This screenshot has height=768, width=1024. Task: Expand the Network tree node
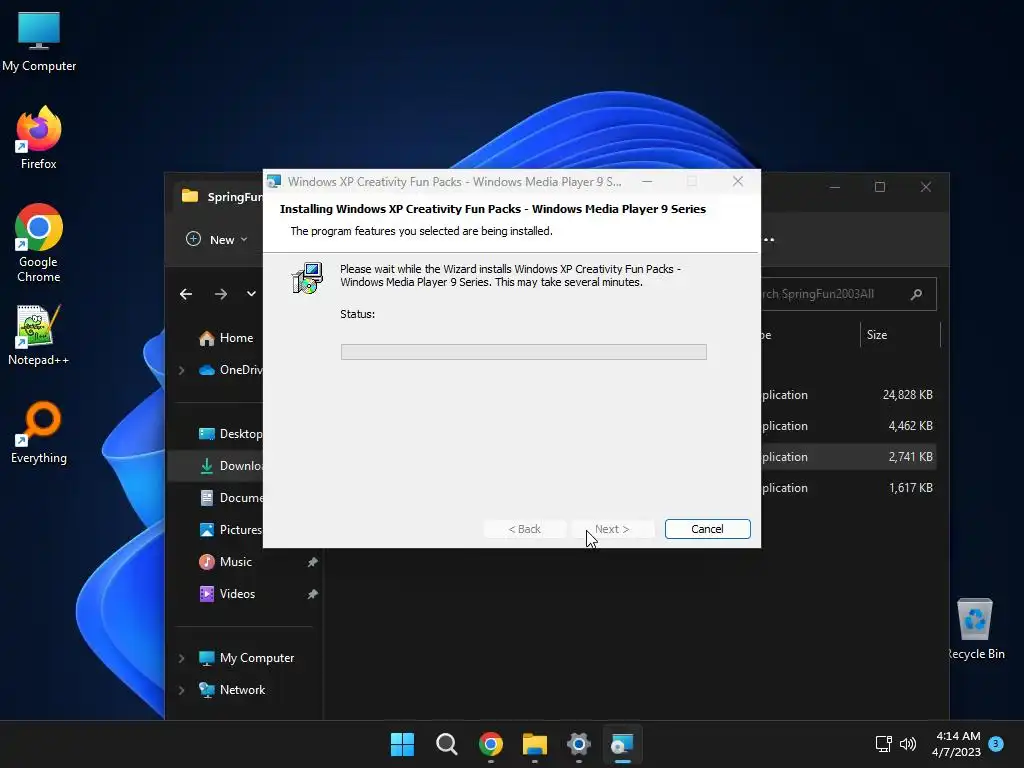coord(182,690)
